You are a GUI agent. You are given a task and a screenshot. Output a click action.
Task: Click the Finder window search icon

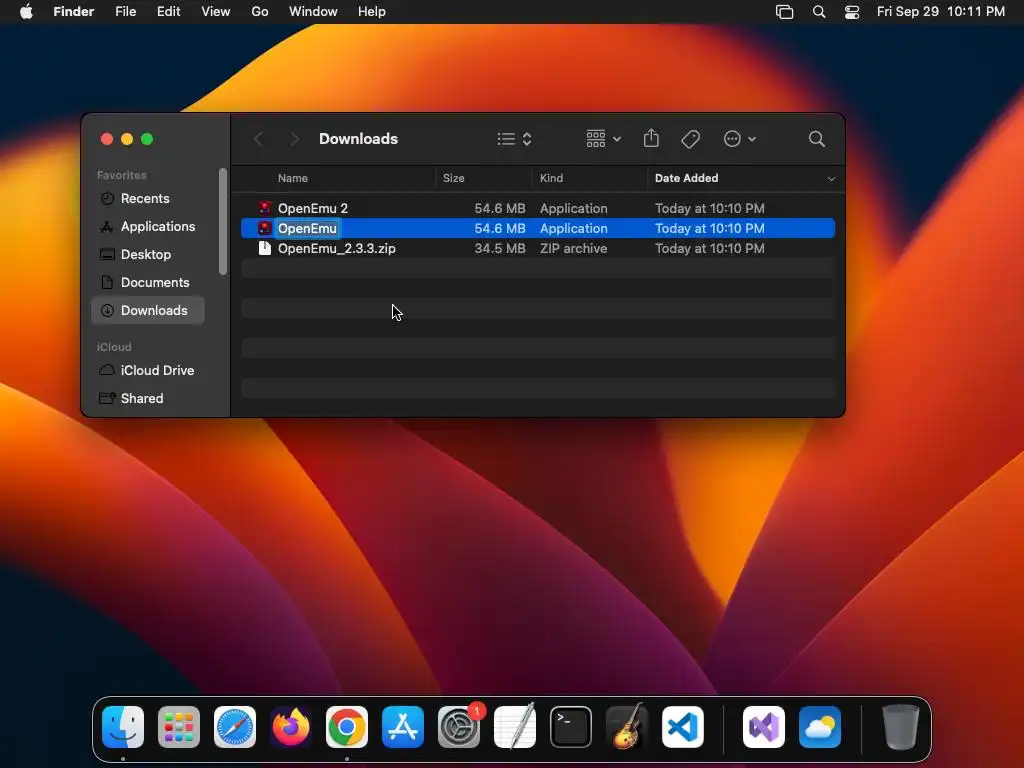[x=816, y=138]
